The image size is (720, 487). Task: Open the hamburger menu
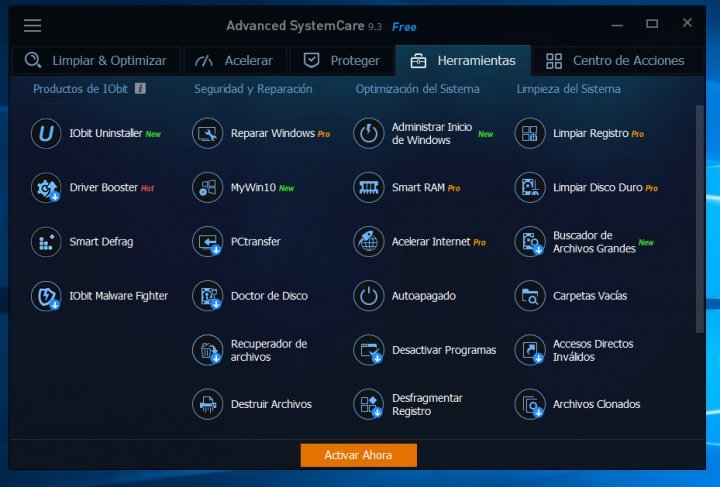tap(33, 25)
